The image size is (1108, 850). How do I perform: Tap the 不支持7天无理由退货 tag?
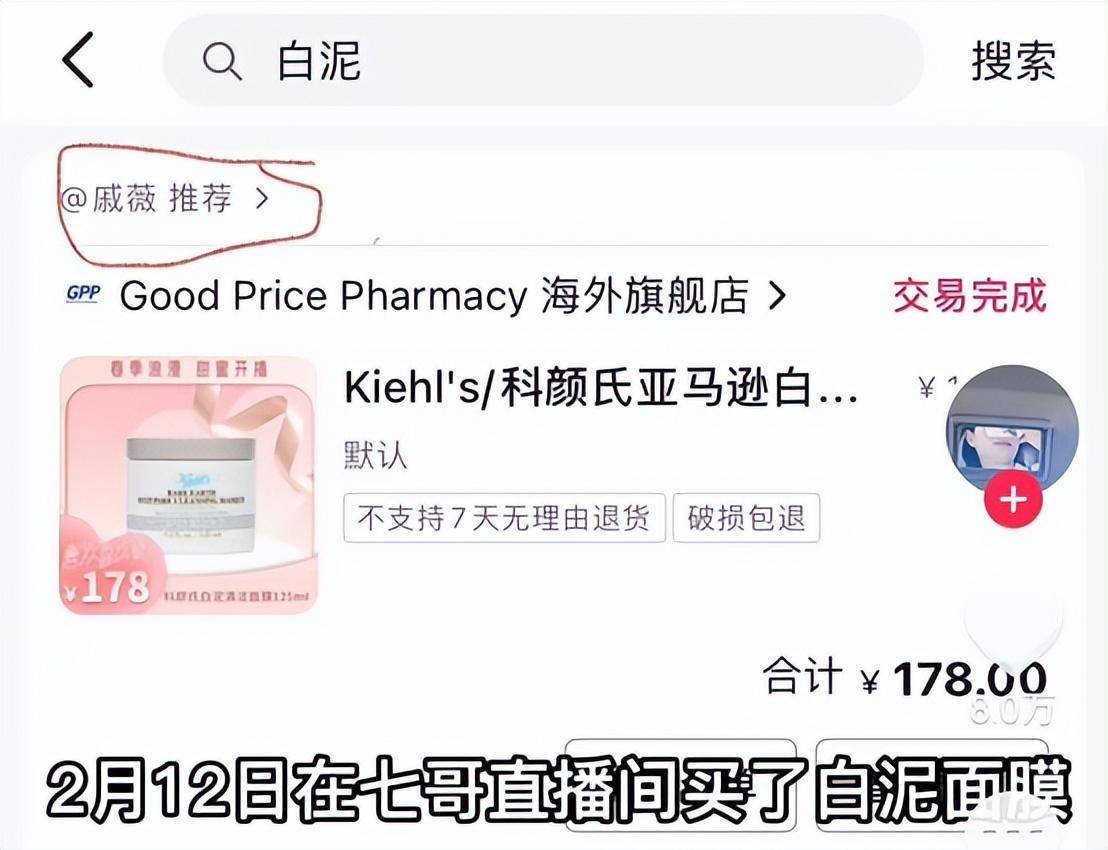(505, 518)
